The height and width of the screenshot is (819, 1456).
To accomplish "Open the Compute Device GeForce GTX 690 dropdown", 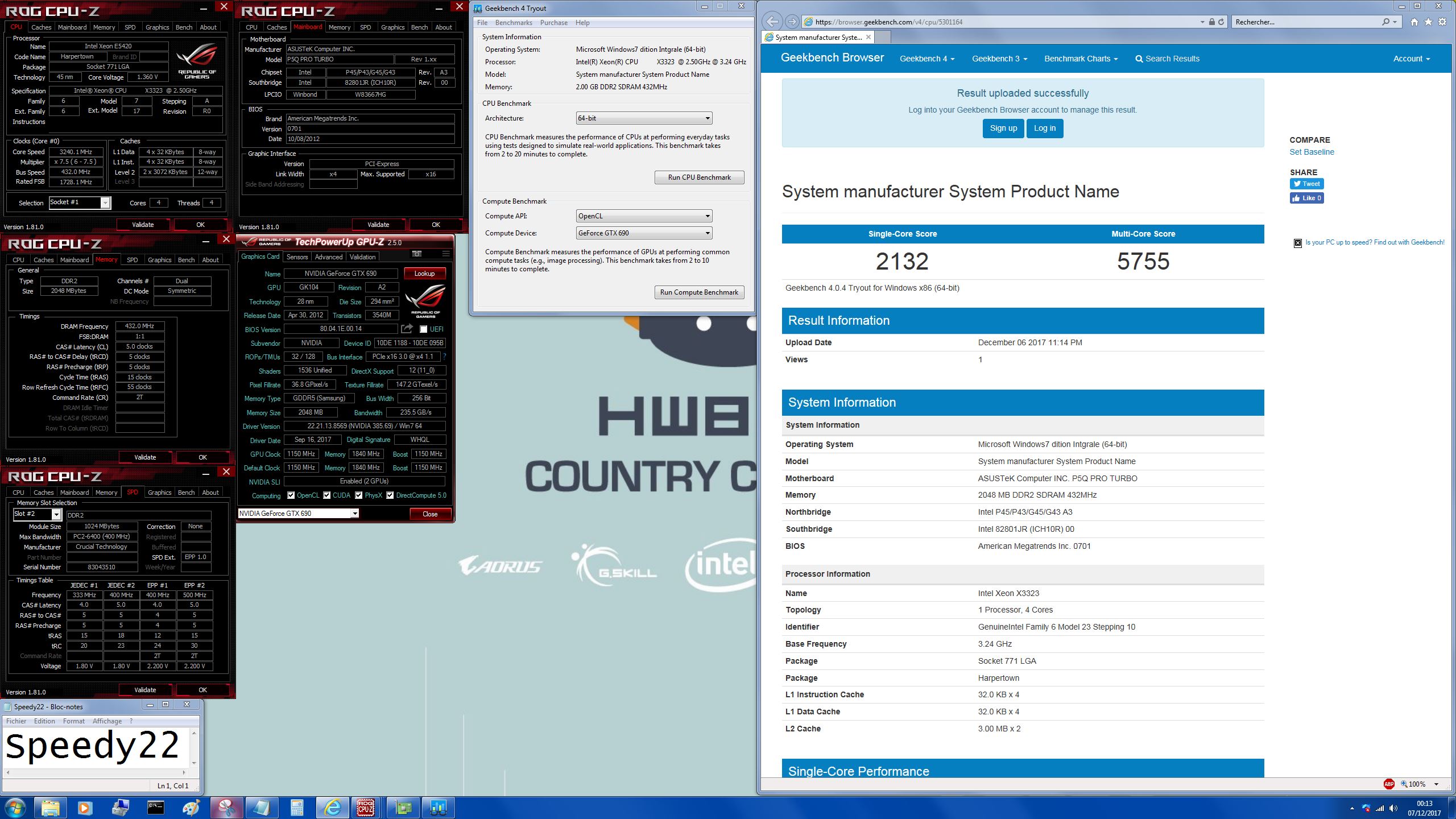I will [644, 233].
